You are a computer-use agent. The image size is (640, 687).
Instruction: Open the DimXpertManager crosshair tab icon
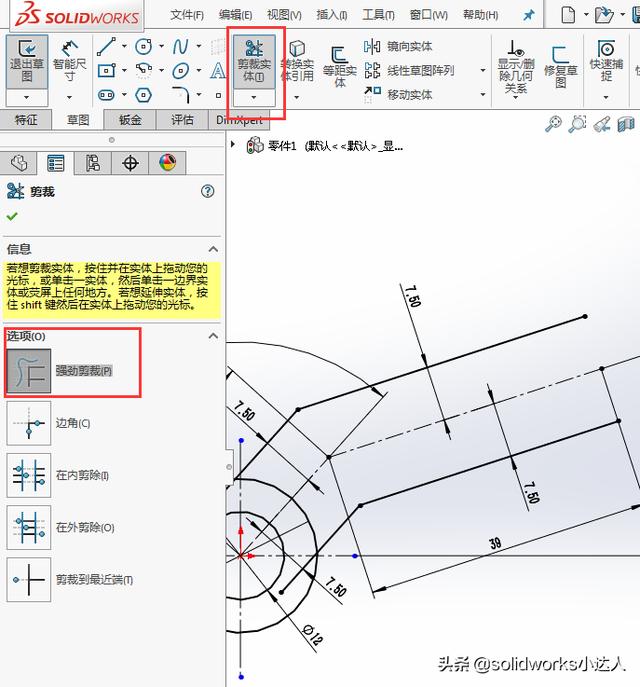[x=130, y=163]
